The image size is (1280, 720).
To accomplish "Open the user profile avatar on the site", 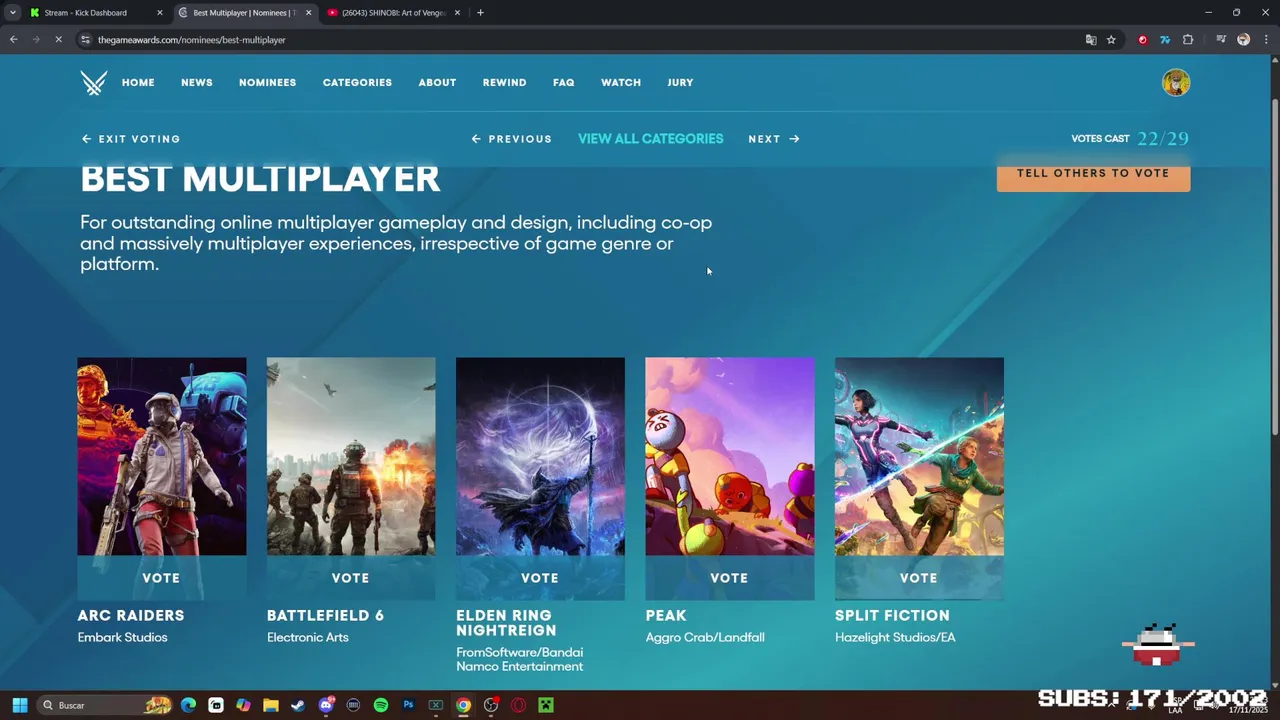I will tap(1176, 83).
